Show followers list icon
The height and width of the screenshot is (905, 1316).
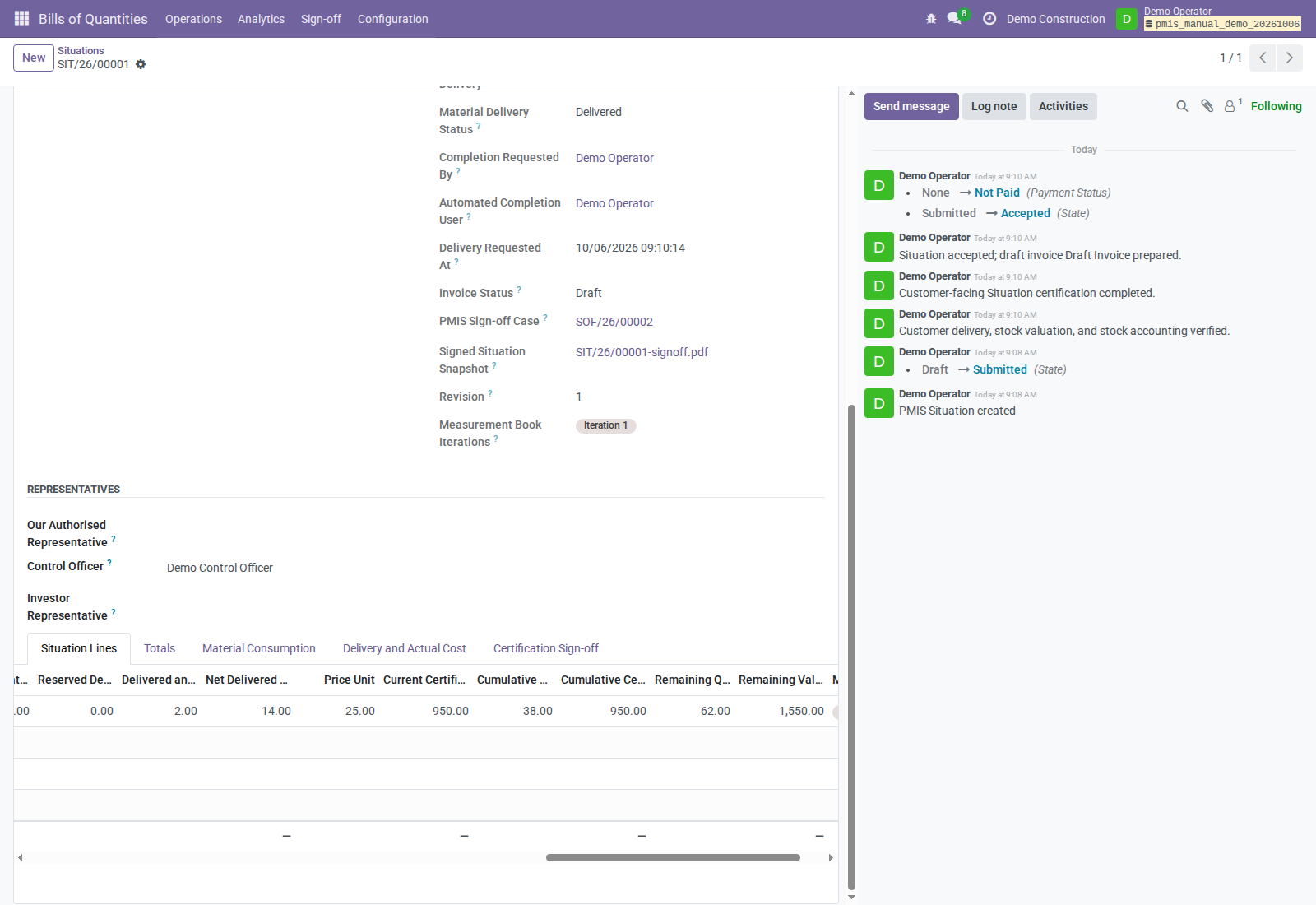click(x=1231, y=105)
